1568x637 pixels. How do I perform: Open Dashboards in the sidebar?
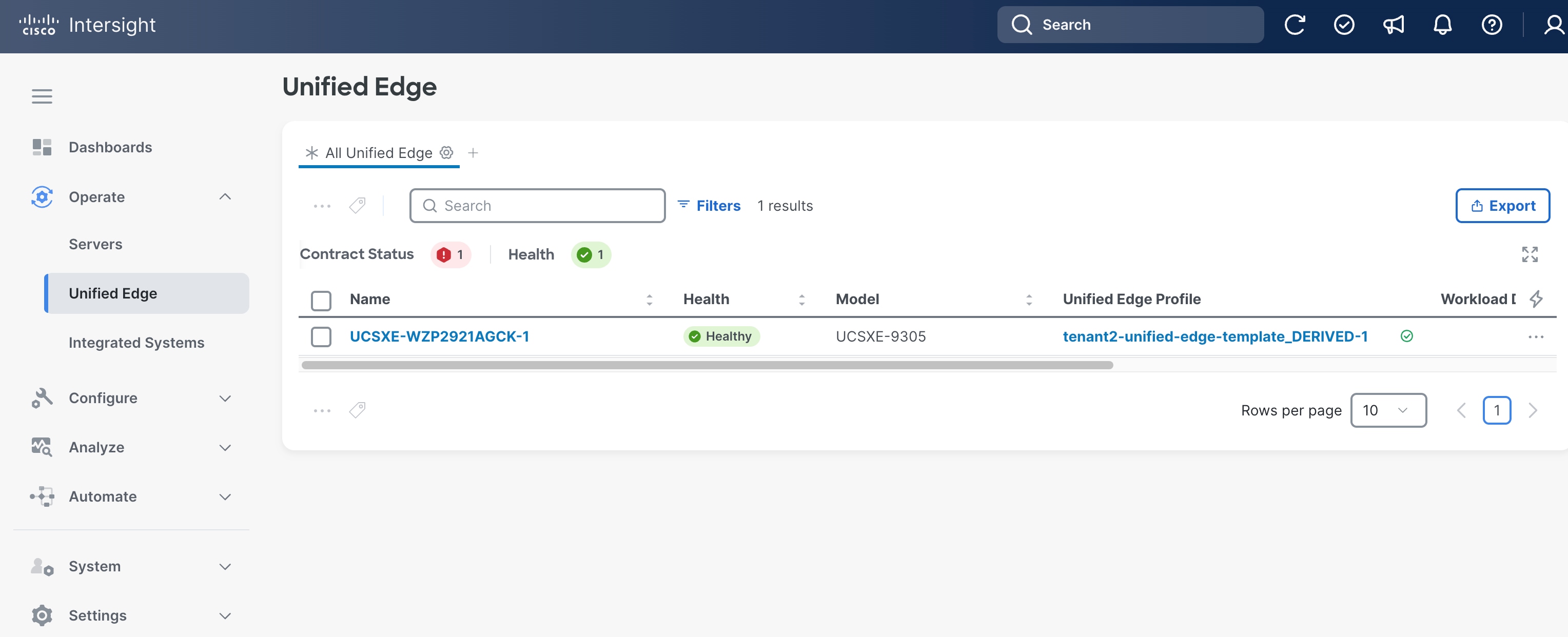point(110,147)
